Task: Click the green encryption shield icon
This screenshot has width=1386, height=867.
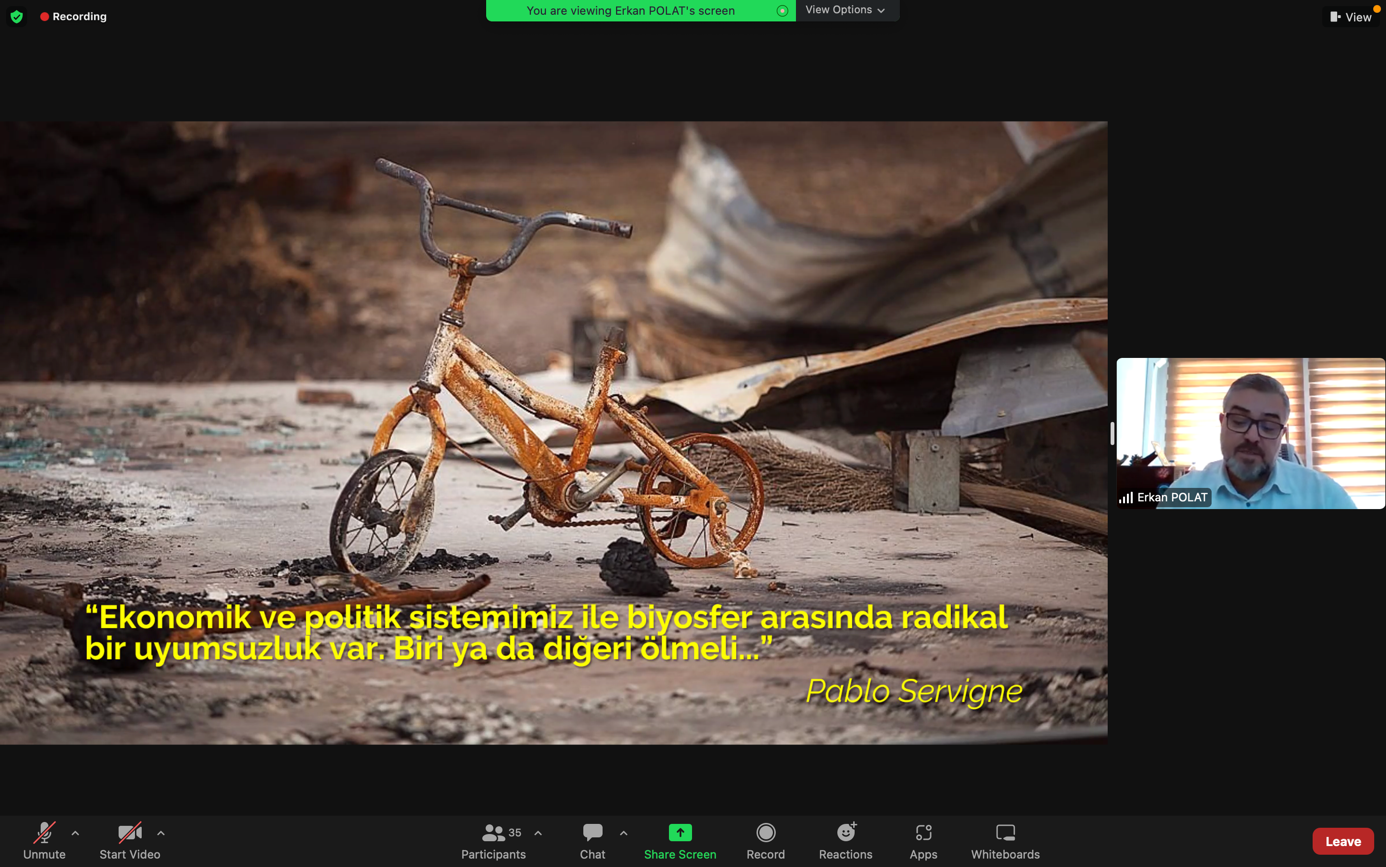Action: pos(17,17)
